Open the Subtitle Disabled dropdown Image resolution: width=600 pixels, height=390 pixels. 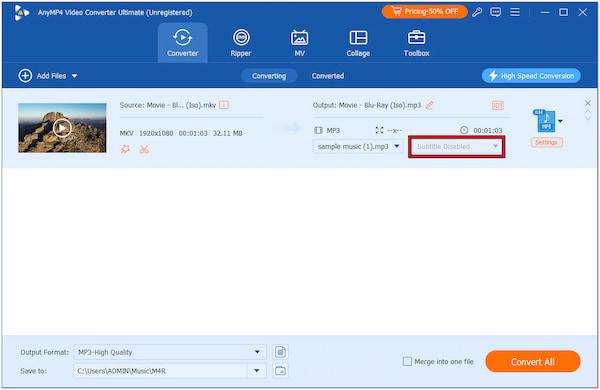(457, 147)
